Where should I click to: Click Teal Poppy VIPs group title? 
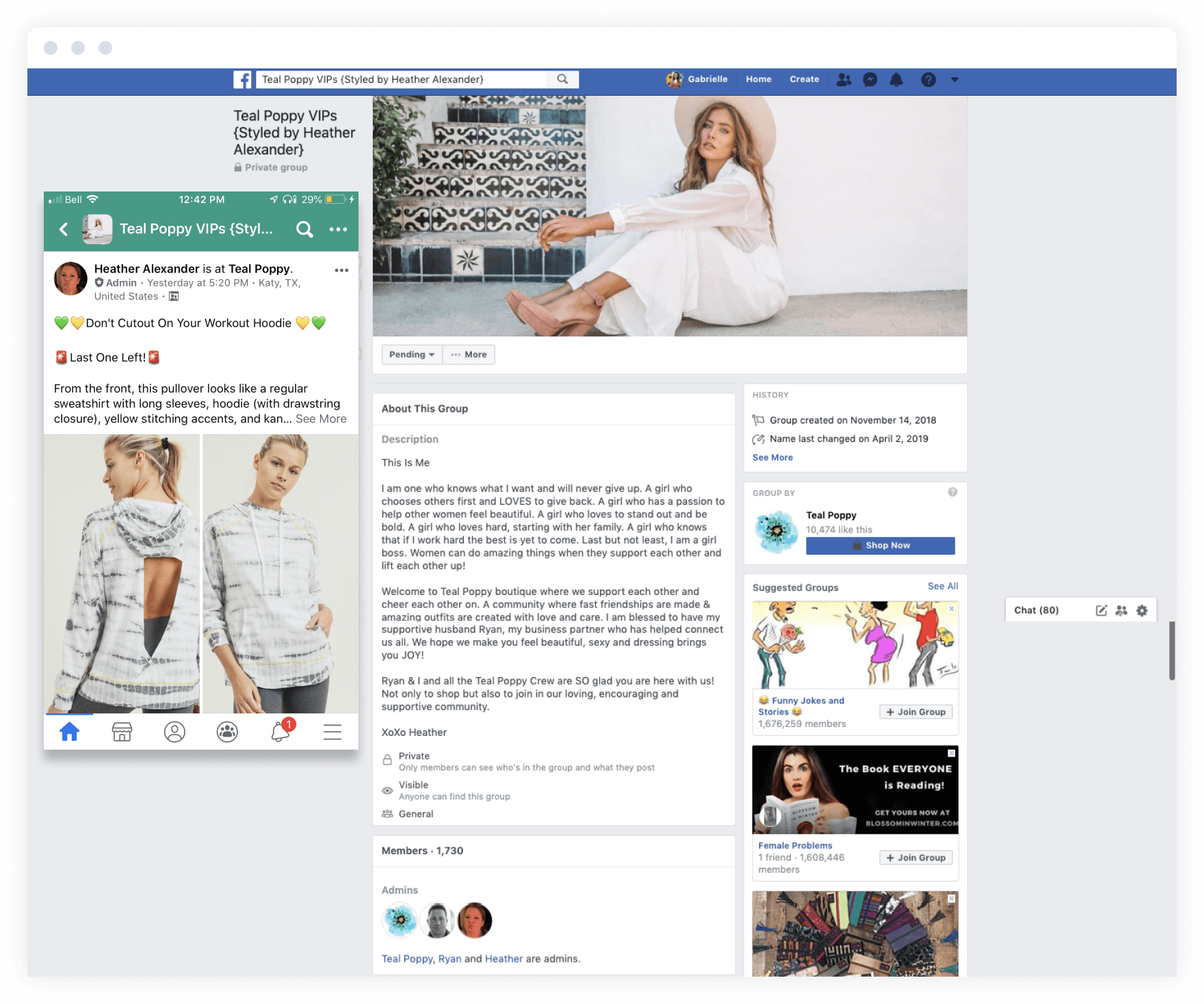[294, 133]
